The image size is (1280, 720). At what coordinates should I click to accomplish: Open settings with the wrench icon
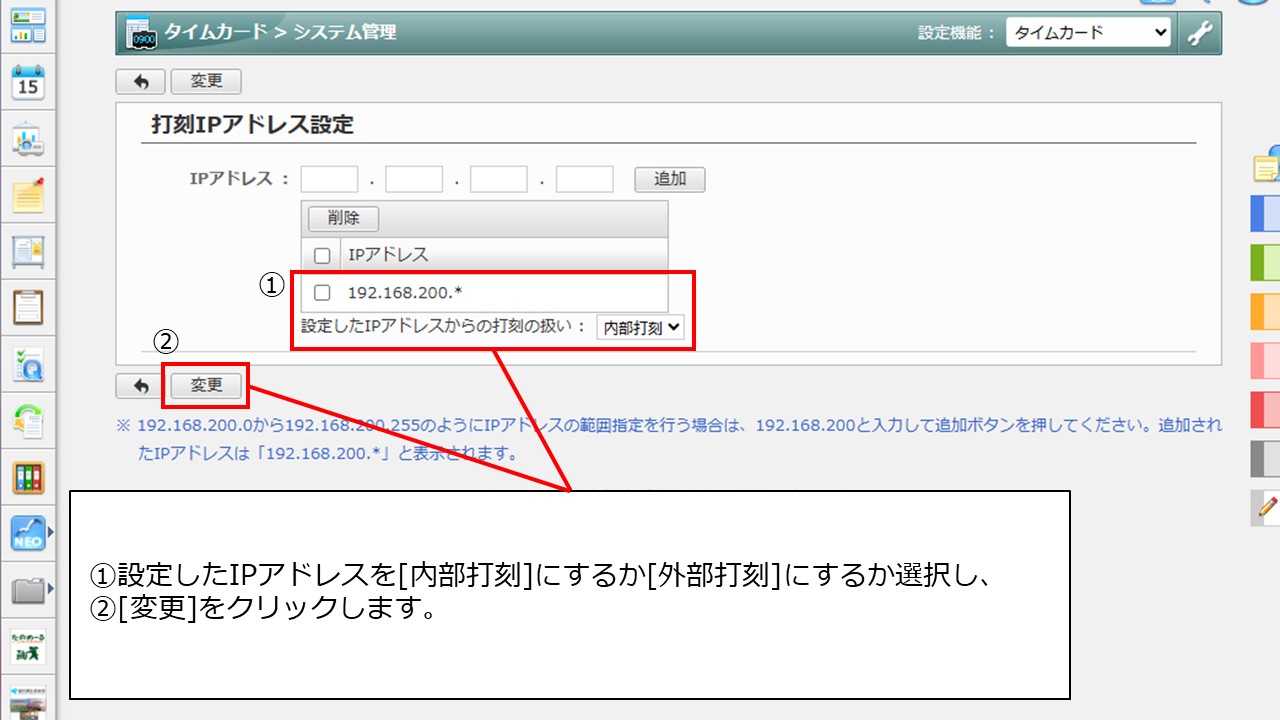(x=1200, y=33)
